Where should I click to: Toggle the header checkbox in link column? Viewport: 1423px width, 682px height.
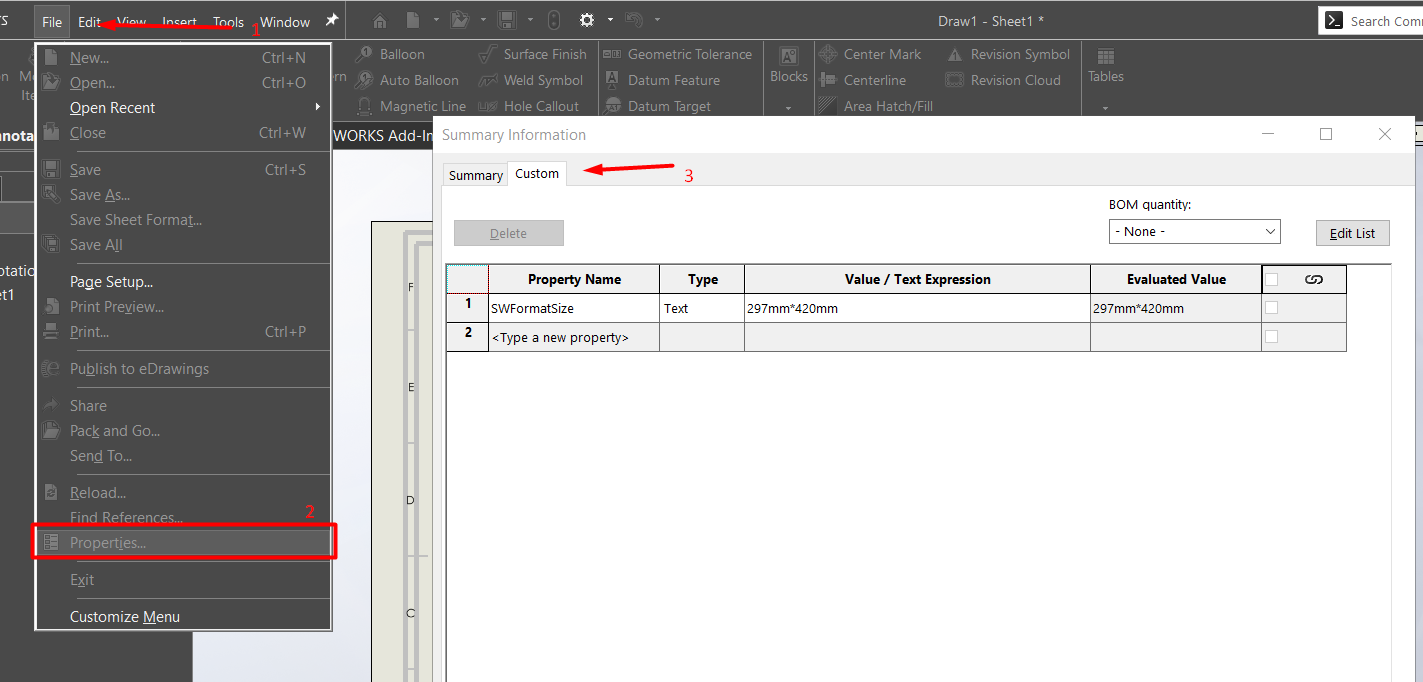pyautogui.click(x=1272, y=280)
